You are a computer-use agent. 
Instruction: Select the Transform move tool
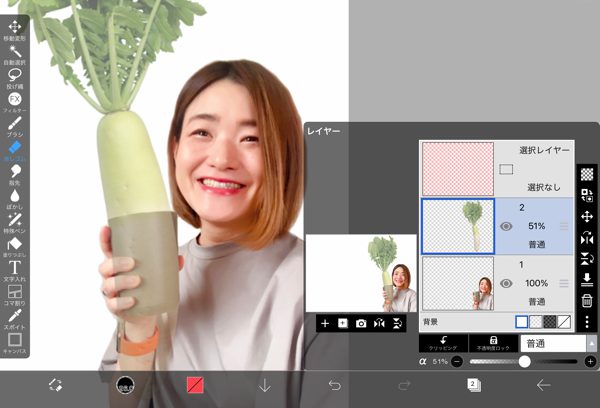coord(15,26)
